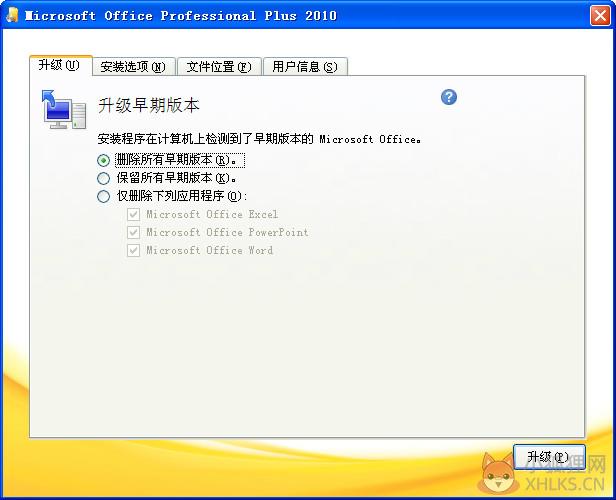Open the 安装选项(N) tab
Screen dimensions: 616x500
coord(133,66)
